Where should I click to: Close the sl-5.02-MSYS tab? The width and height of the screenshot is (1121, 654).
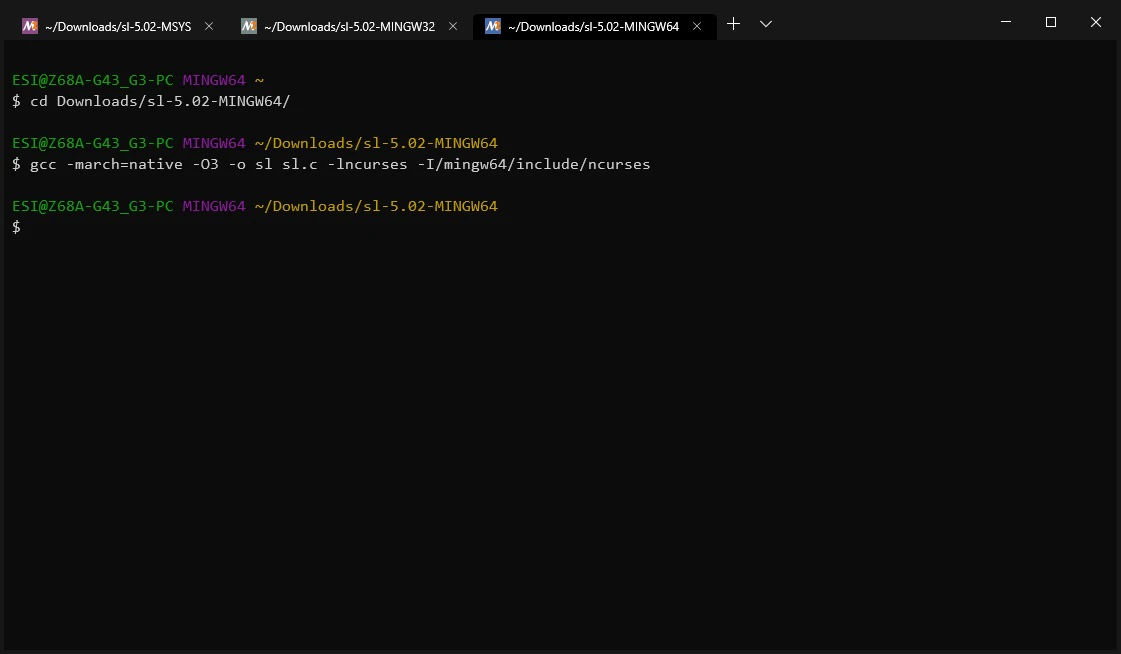209,26
